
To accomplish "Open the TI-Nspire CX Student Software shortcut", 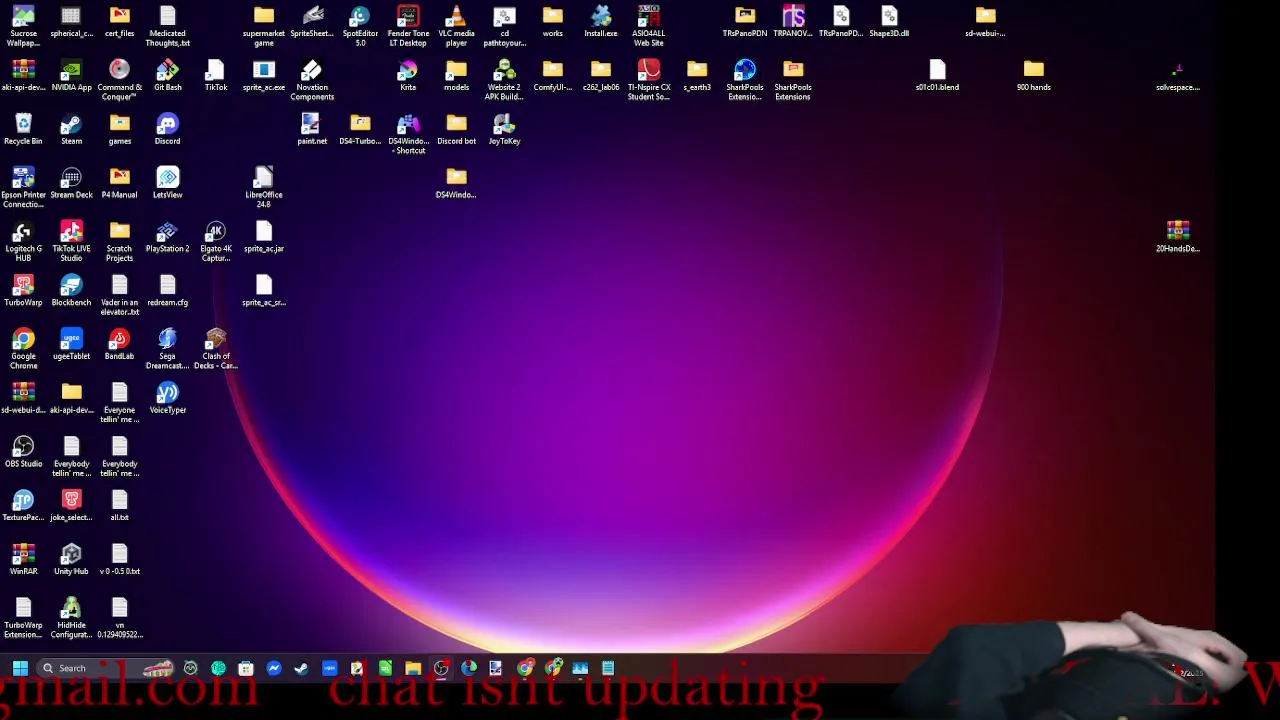I will coord(648,80).
